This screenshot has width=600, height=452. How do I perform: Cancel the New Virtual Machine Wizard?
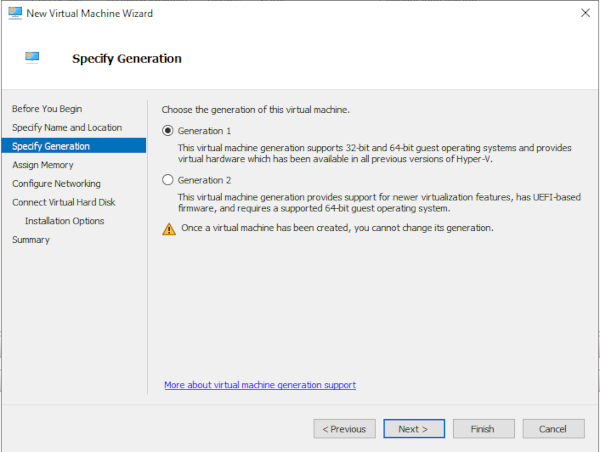[553, 429]
